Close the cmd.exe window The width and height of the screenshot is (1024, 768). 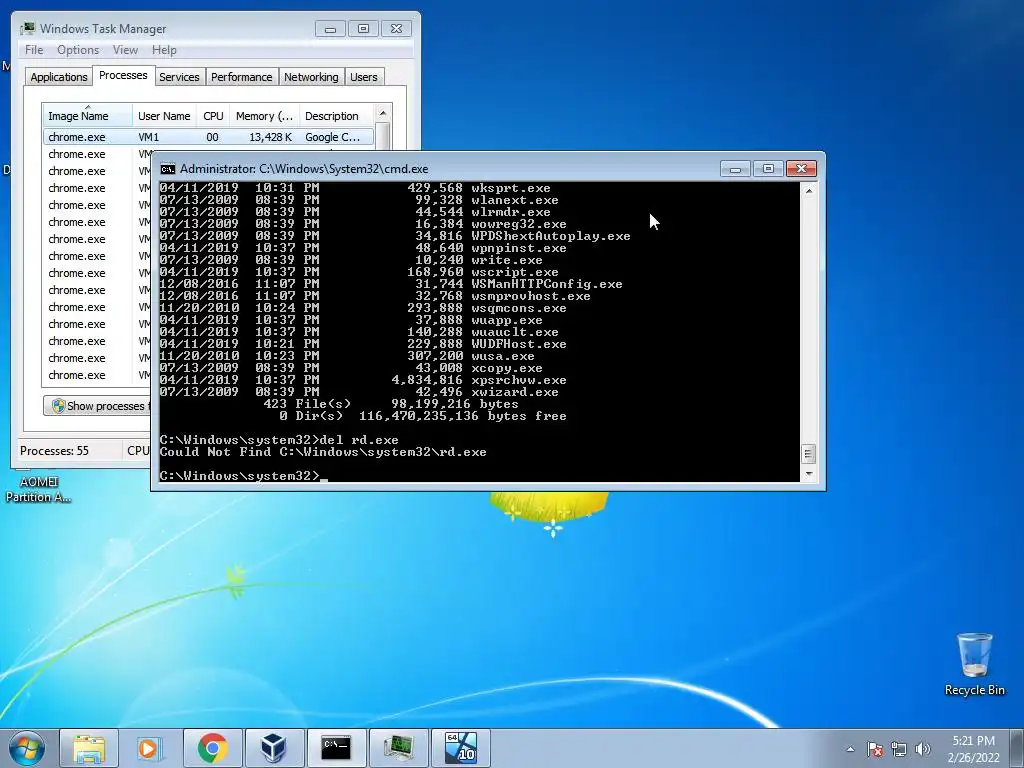(801, 169)
